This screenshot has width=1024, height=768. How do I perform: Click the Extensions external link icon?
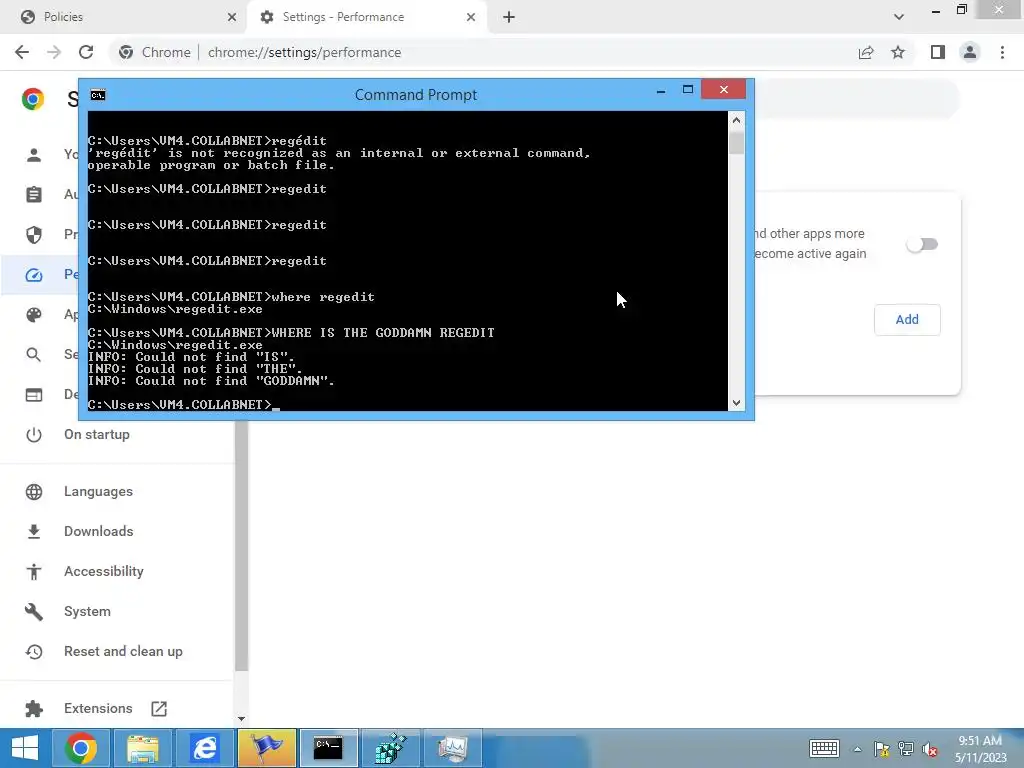[159, 709]
